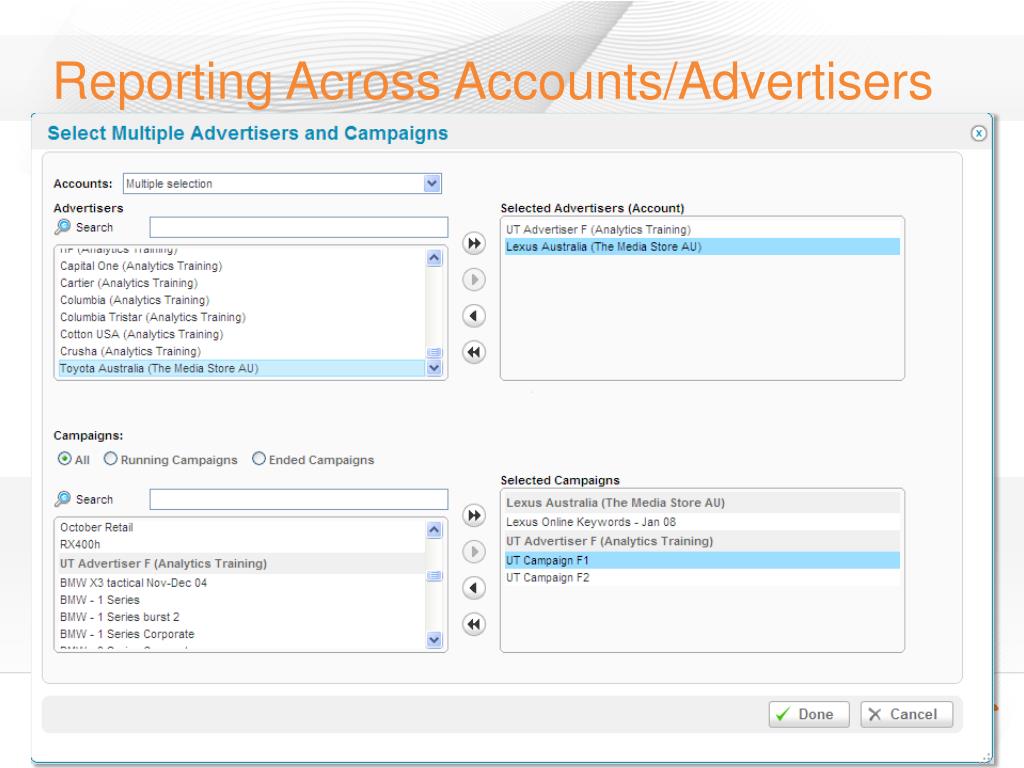Image resolution: width=1024 pixels, height=768 pixels.
Task: Select Capital One (Analytics Training) advertiser
Action: pos(242,266)
